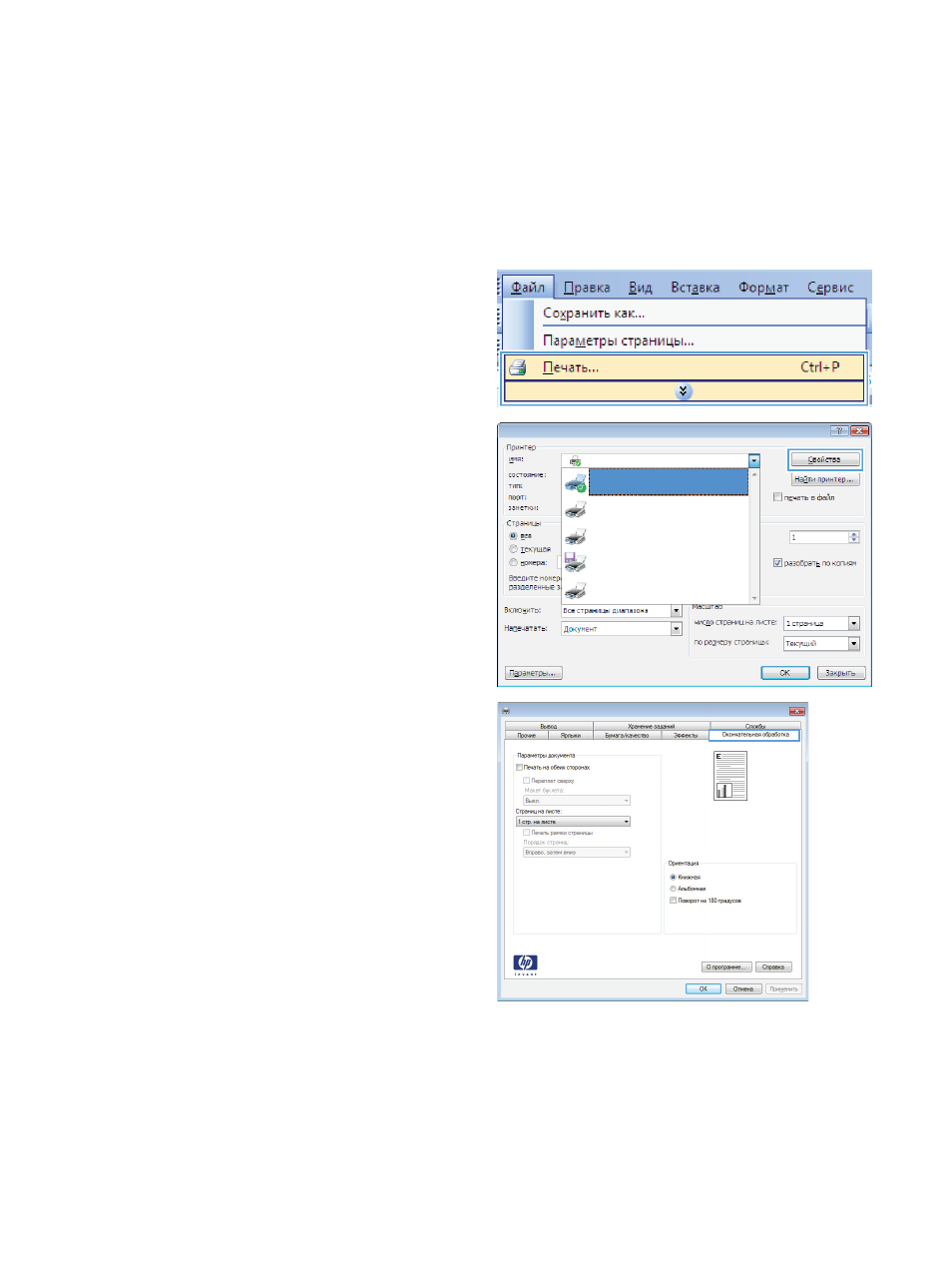Enable печать в файл checkbox

tap(778, 497)
